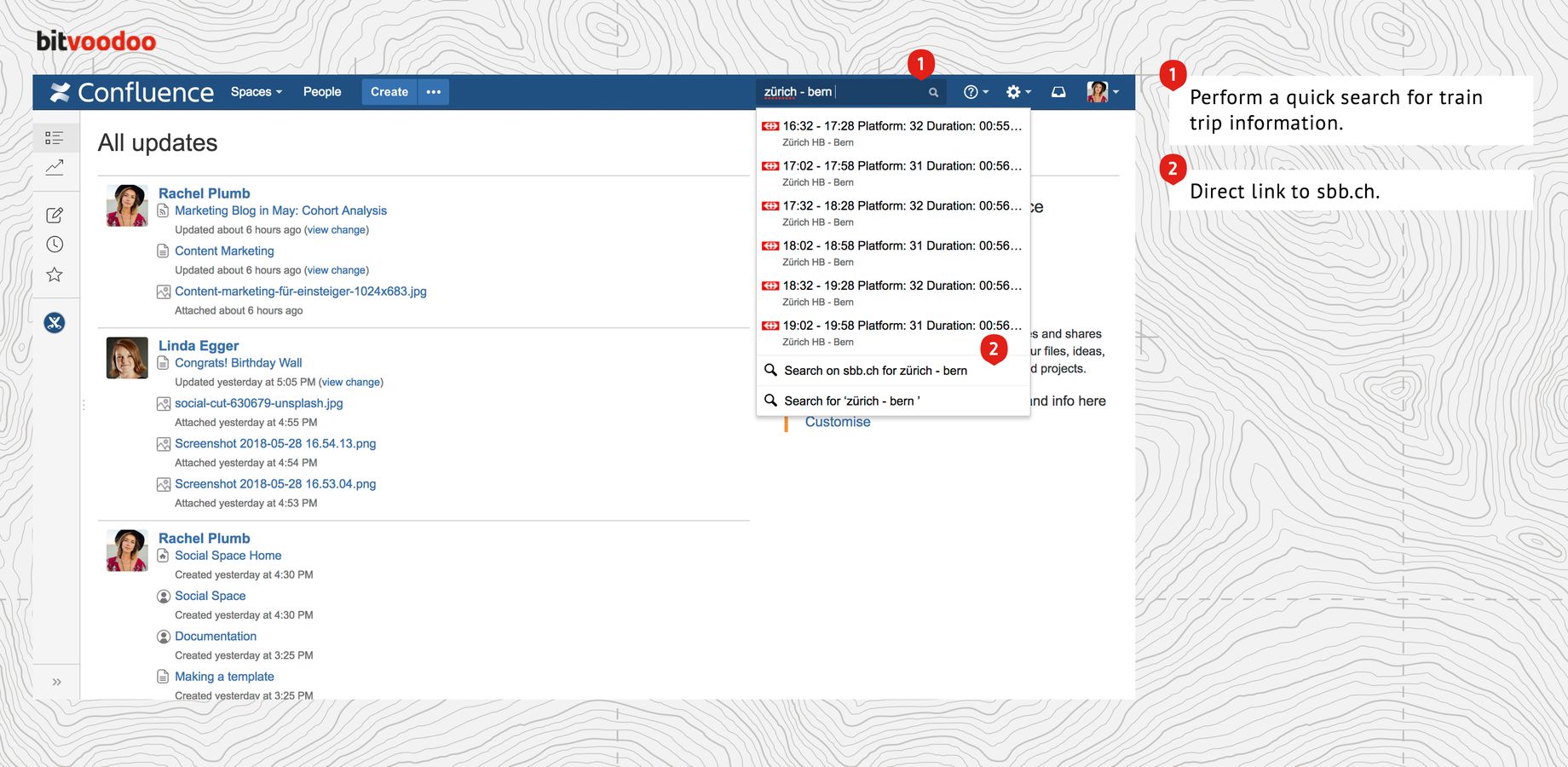
Task: Open the Create more options ellipsis
Action: 434,92
